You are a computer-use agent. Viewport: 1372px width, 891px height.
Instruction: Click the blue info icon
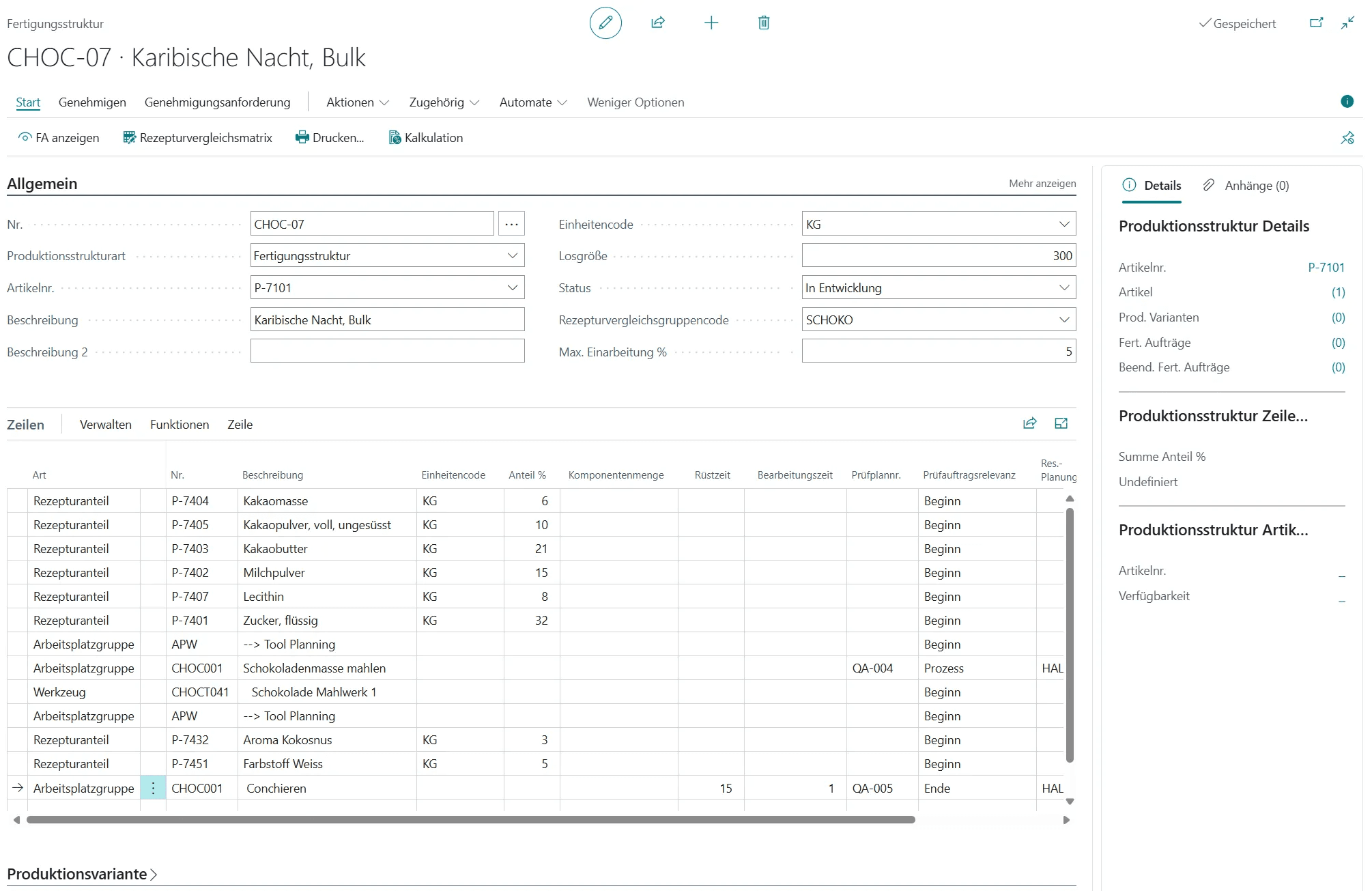tap(1347, 102)
